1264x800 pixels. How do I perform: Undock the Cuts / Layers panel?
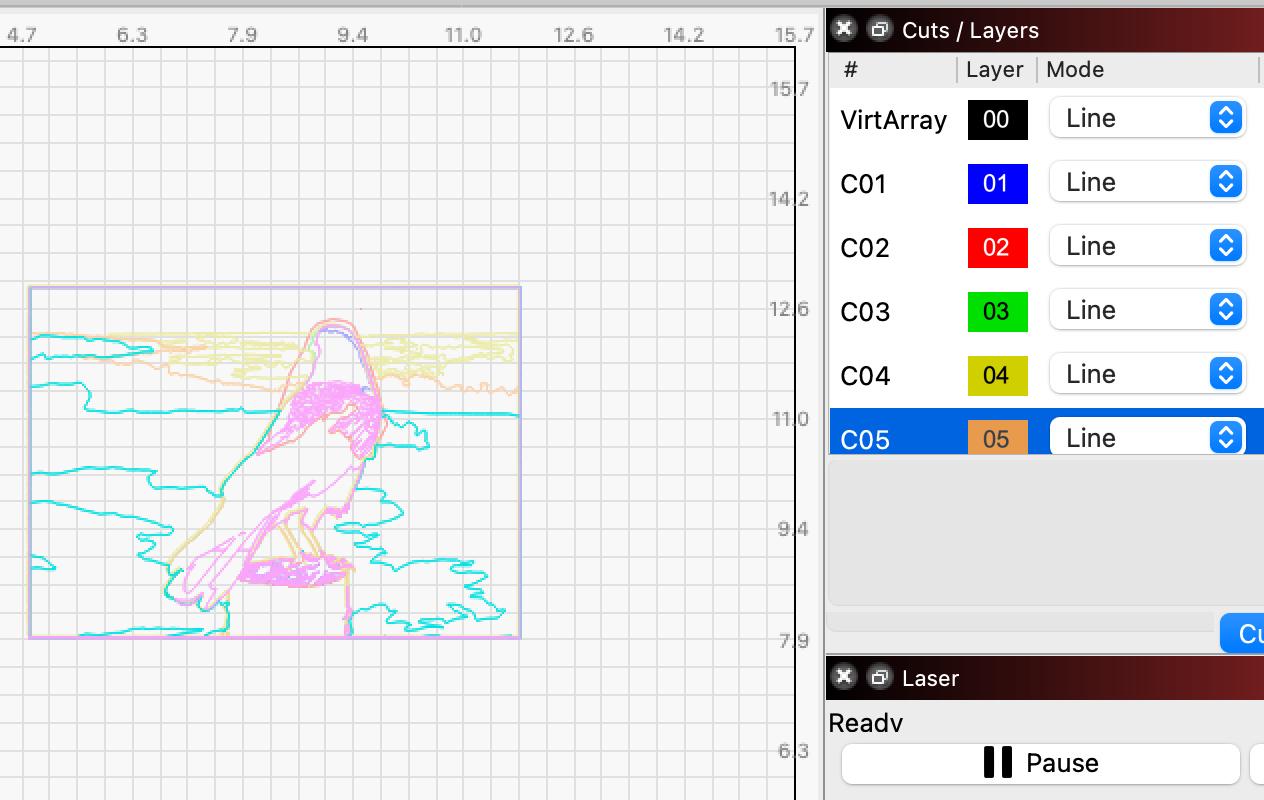879,29
